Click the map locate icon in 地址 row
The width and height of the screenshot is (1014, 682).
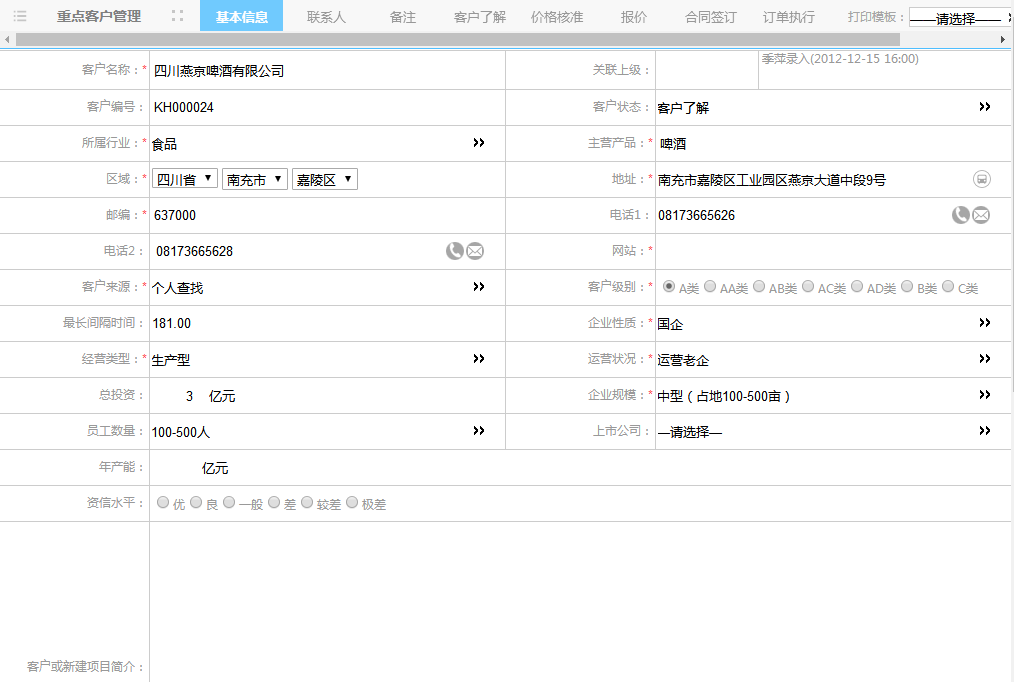tap(982, 179)
